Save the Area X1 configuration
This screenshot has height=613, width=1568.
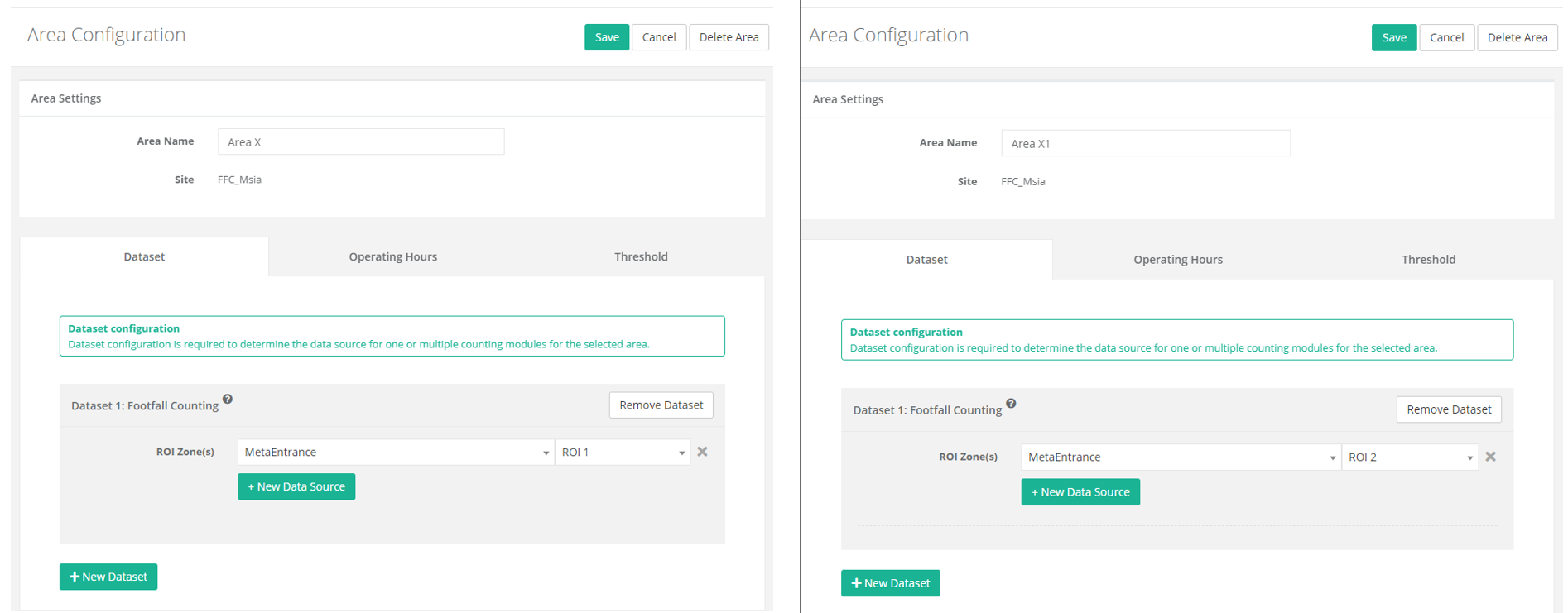coord(1394,37)
